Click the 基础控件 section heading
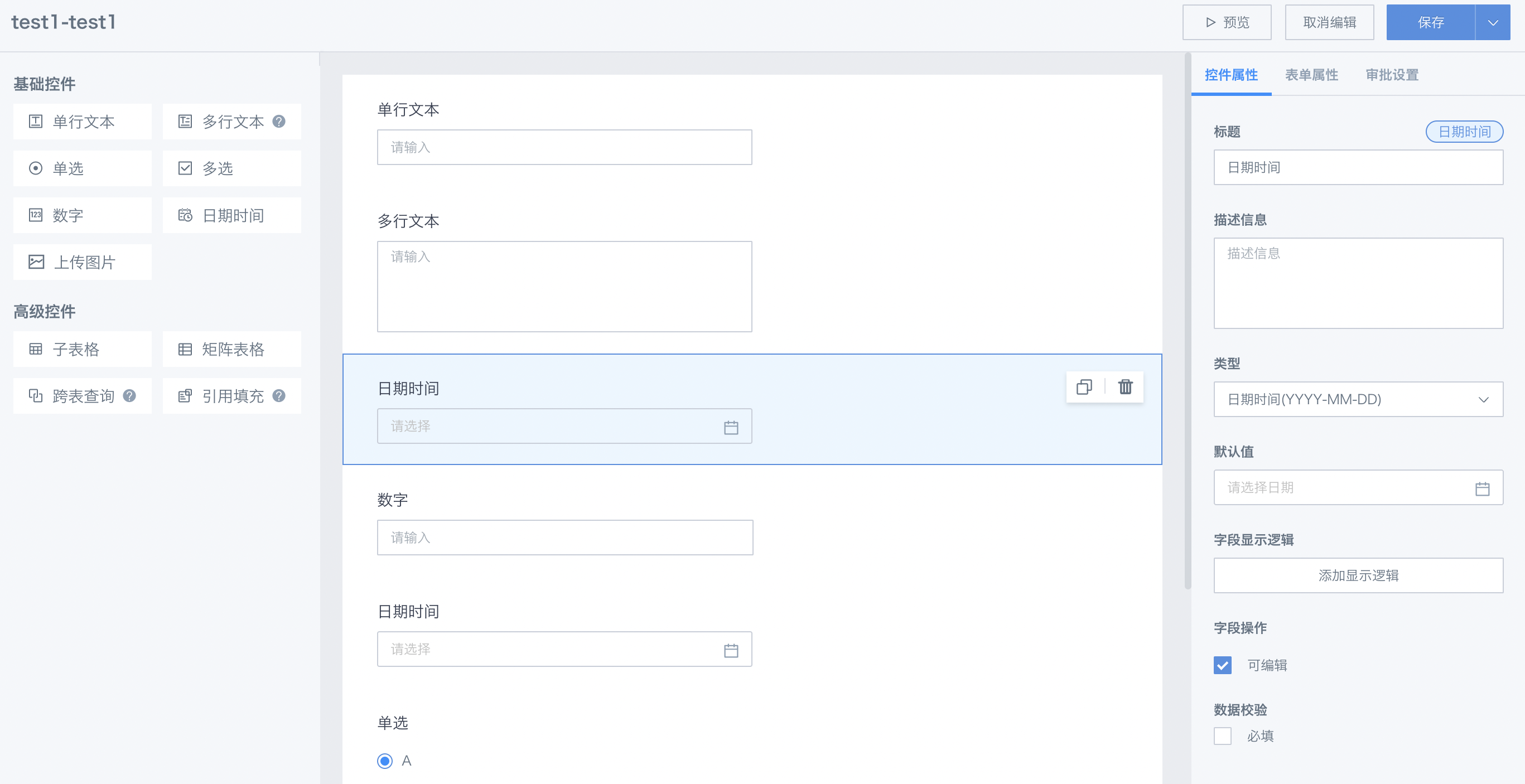Screen dimensions: 1525x784 click(45, 84)
